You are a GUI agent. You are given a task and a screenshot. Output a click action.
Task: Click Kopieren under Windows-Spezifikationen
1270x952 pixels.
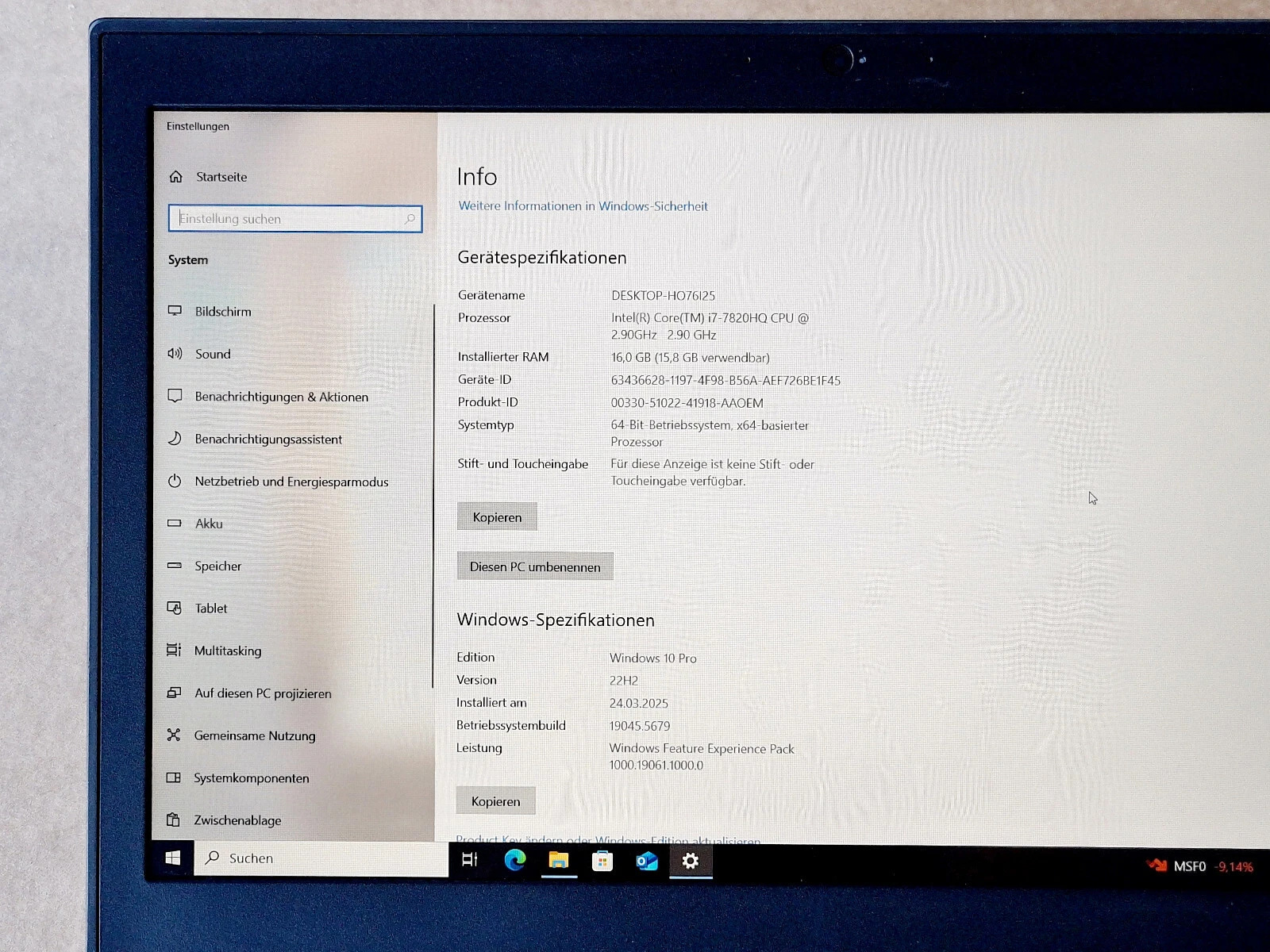pos(496,801)
